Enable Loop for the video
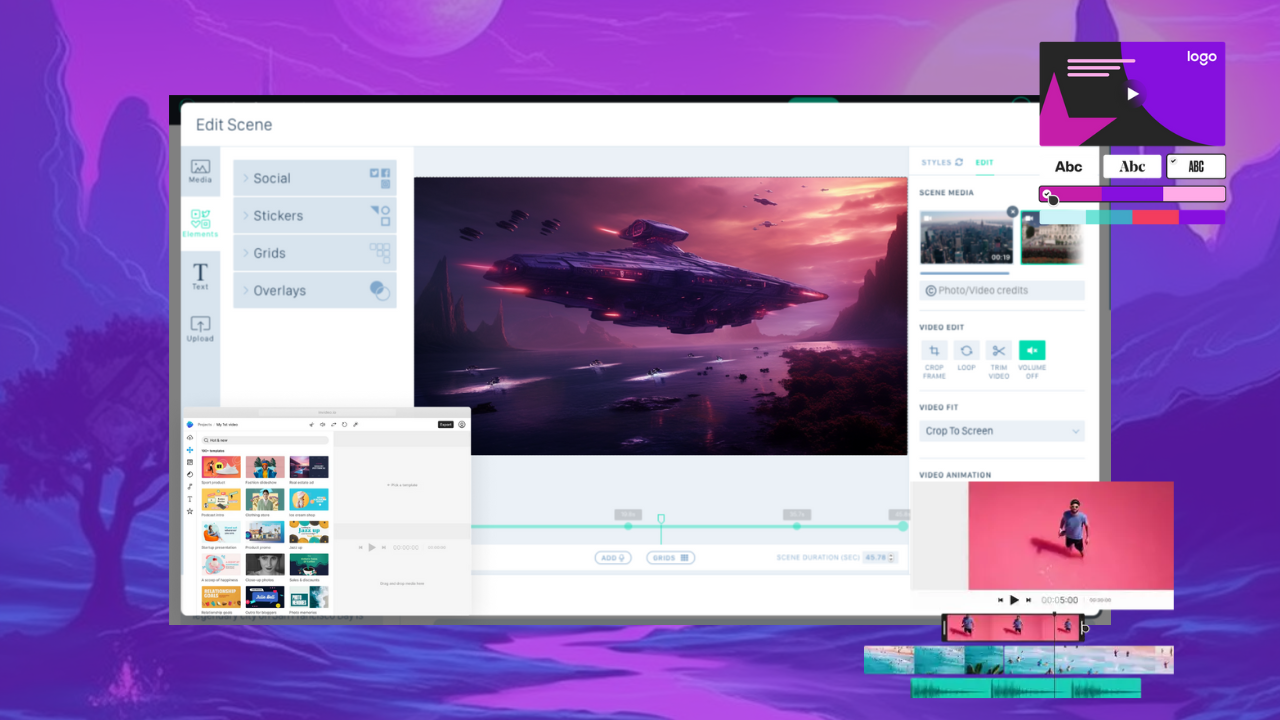 966,351
